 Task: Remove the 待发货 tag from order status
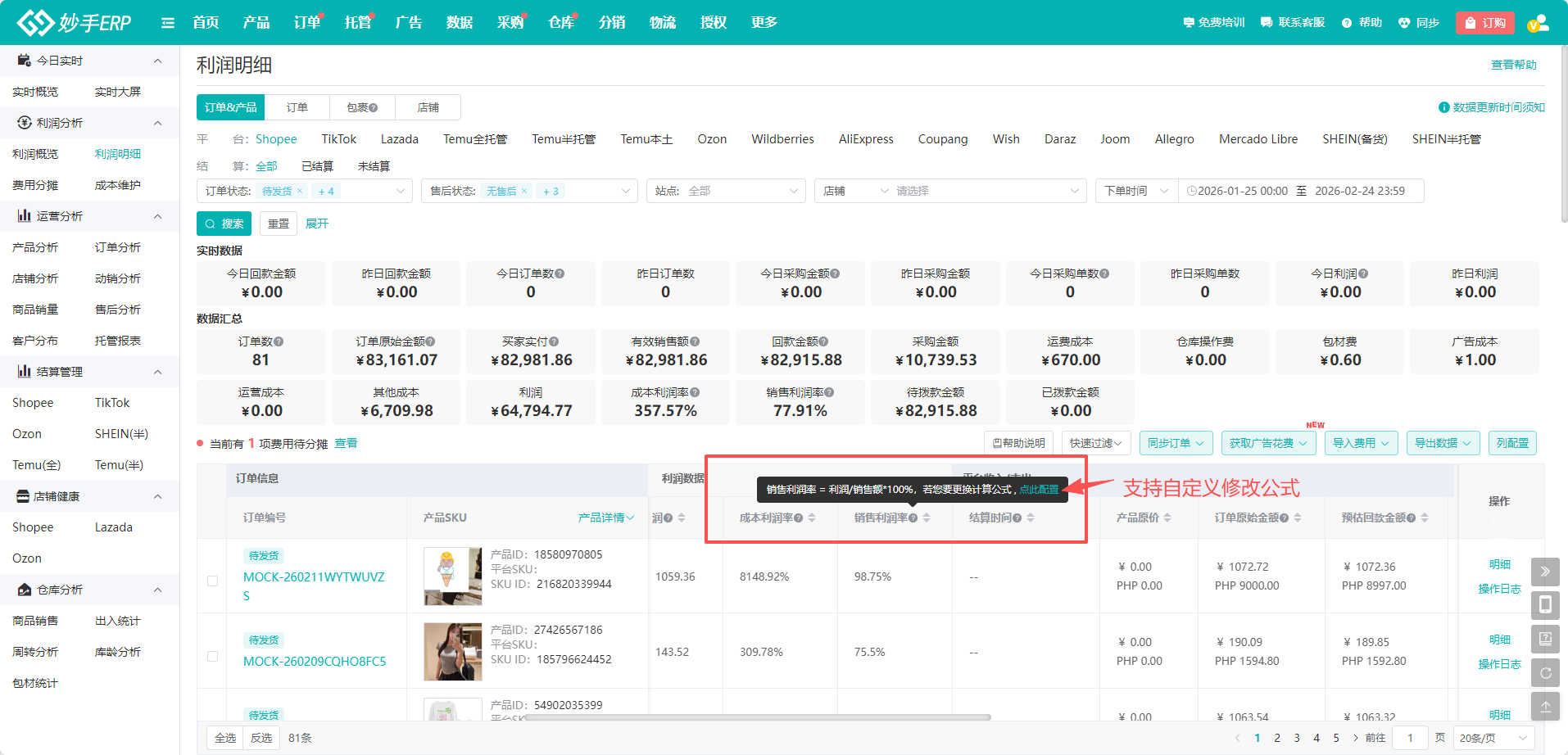click(x=300, y=191)
